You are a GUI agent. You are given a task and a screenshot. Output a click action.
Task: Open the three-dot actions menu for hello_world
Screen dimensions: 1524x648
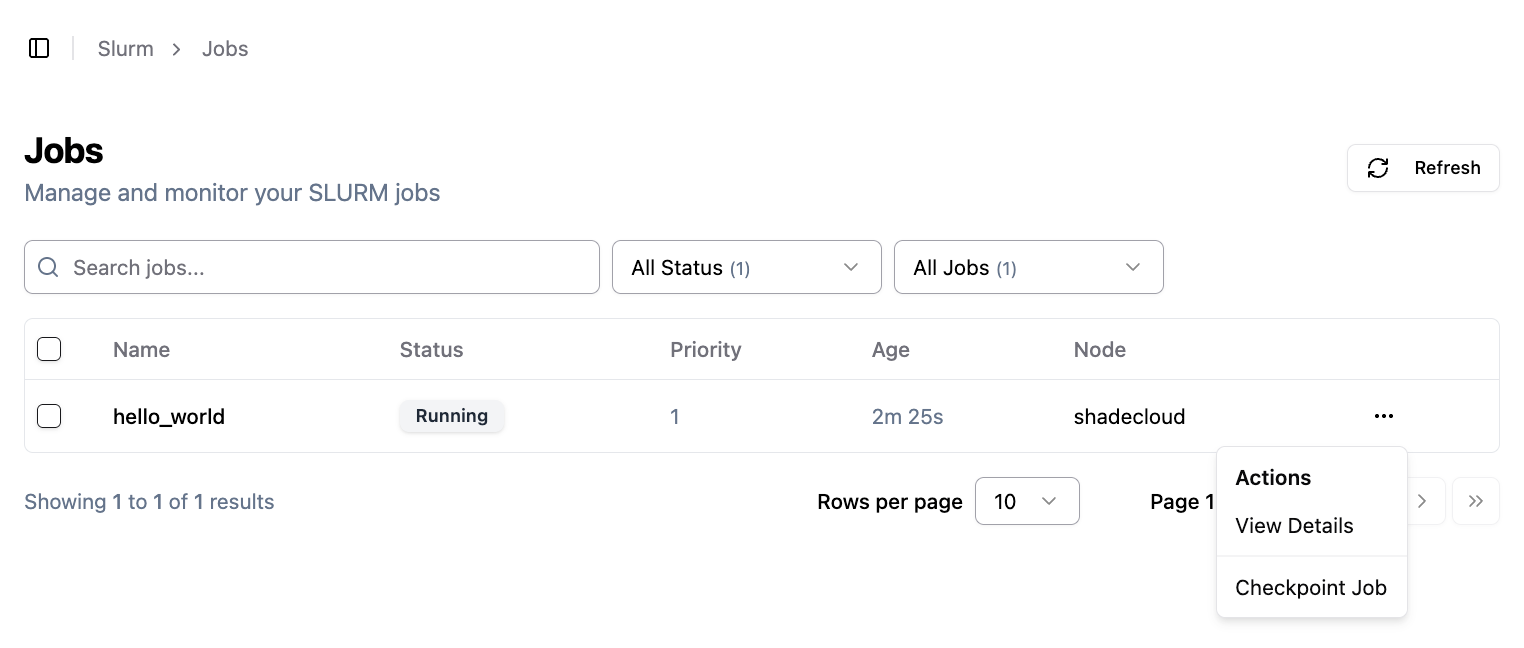coord(1383,416)
